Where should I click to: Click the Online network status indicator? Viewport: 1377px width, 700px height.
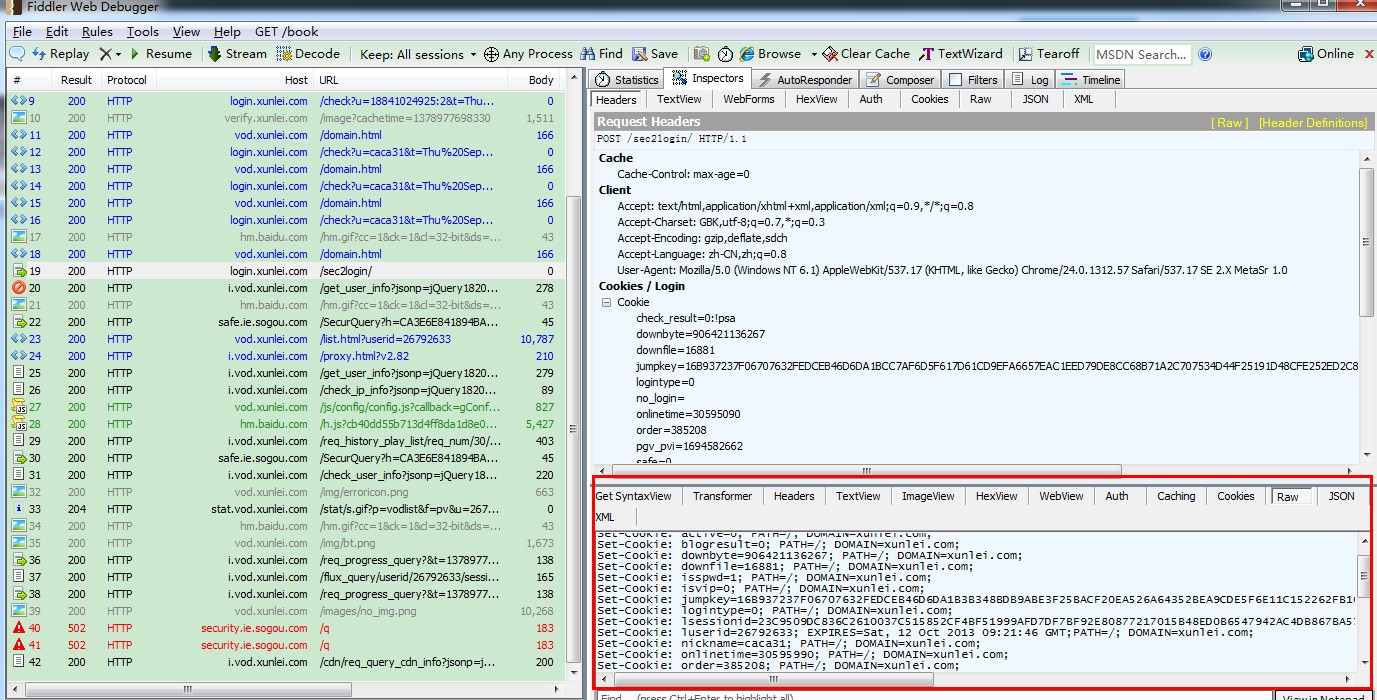(x=1326, y=54)
